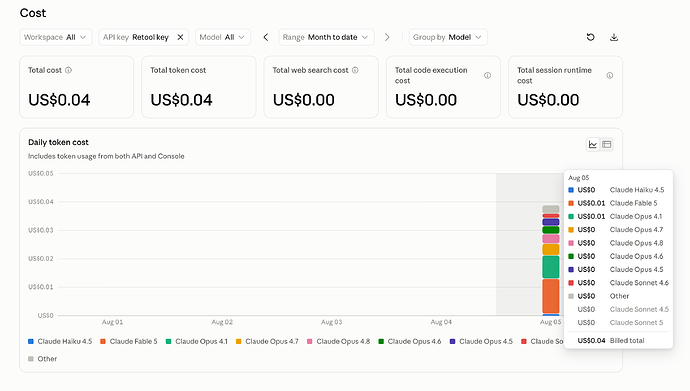690x391 pixels.
Task: Remove the Retool key API filter
Action: point(180,37)
